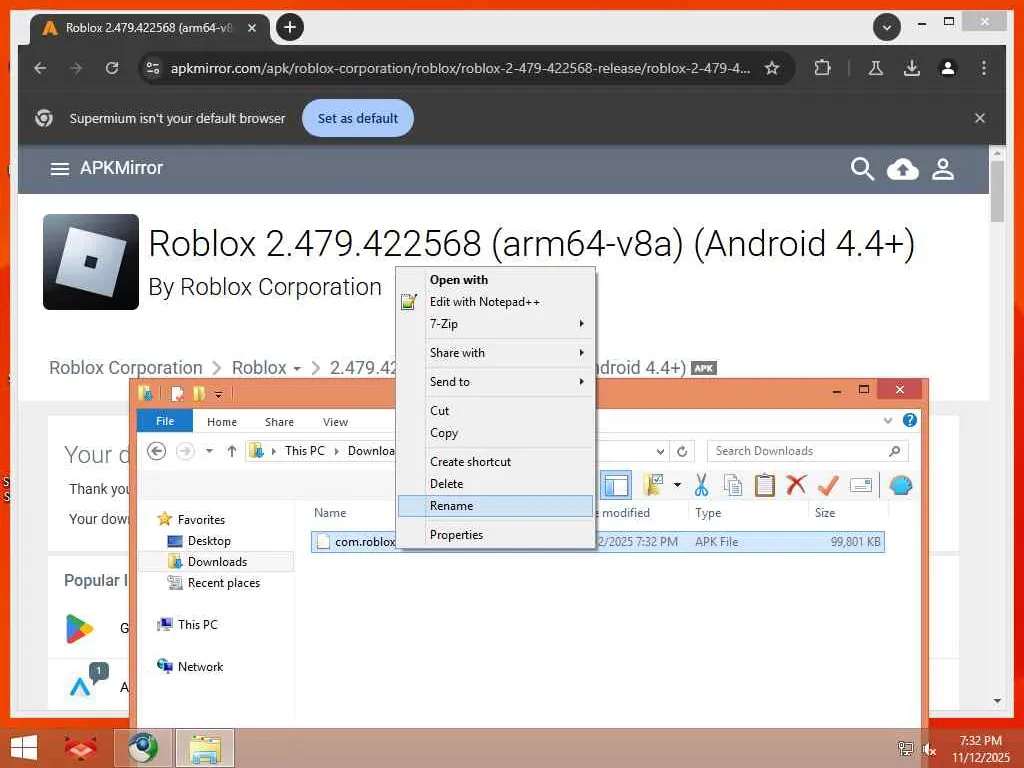The image size is (1024, 768).
Task: Open the folder options dropdown arrow
Action: 677,485
